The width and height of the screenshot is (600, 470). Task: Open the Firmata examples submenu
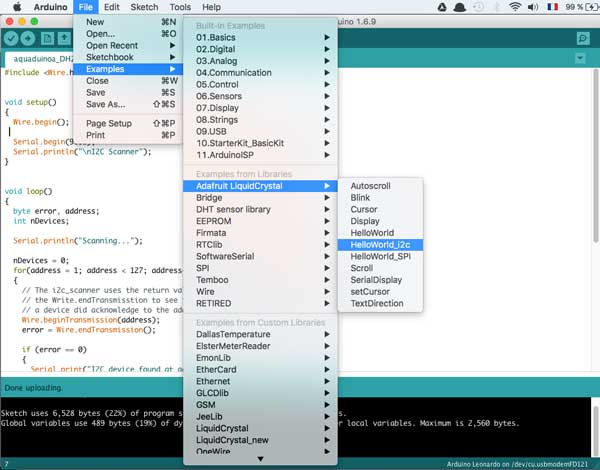[260, 233]
